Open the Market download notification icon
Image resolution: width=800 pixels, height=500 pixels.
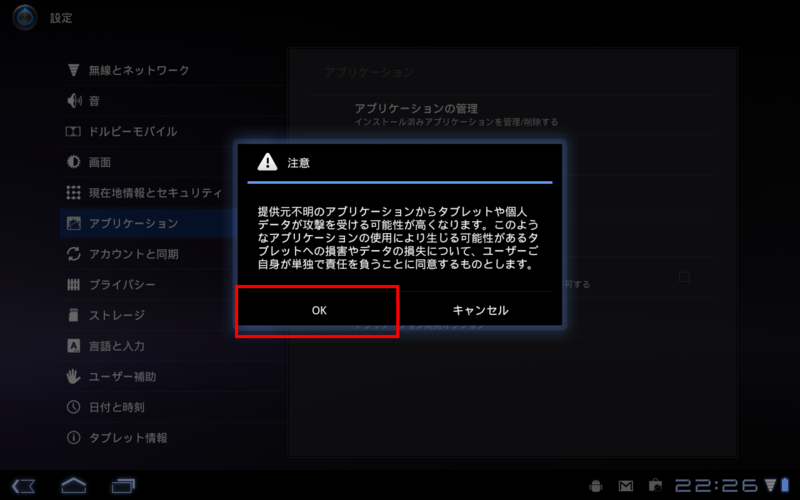(656, 485)
